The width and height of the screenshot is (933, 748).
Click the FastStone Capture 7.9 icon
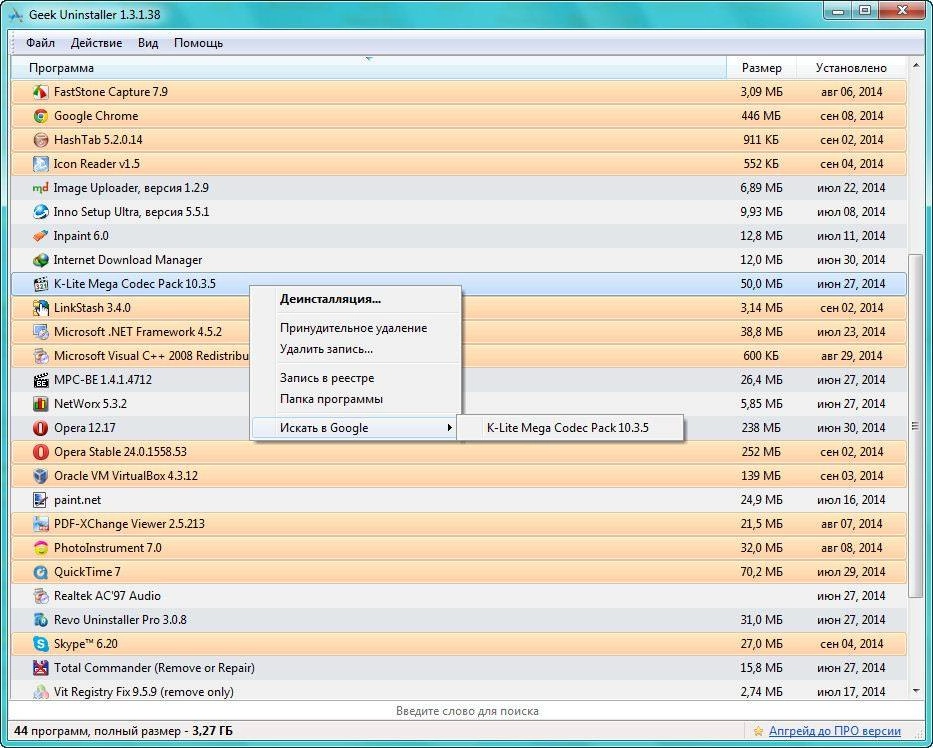pyautogui.click(x=40, y=92)
